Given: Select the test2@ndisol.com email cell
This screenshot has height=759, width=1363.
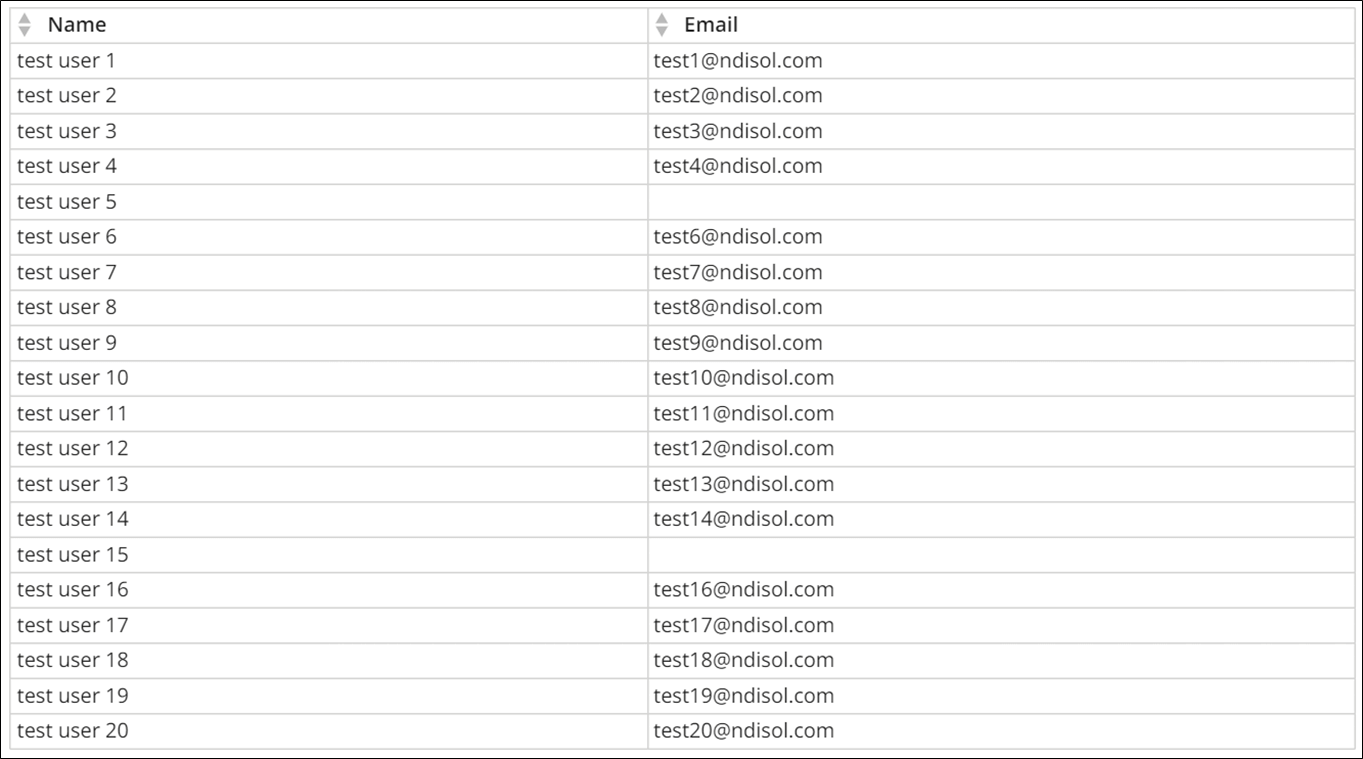Looking at the screenshot, I should 1000,96.
